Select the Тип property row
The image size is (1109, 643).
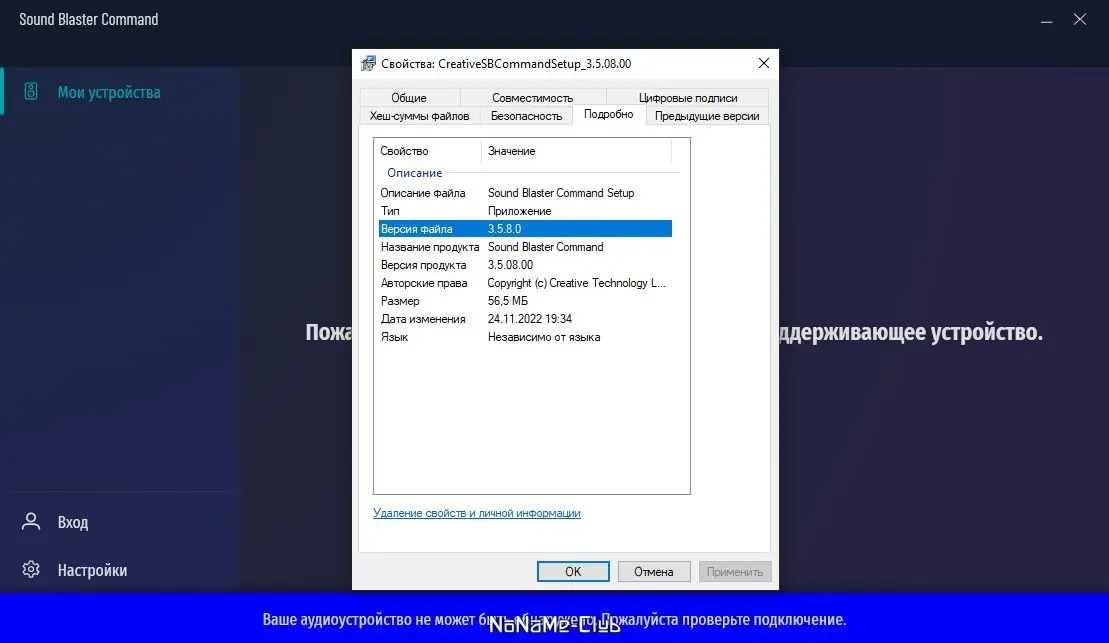[525, 211]
